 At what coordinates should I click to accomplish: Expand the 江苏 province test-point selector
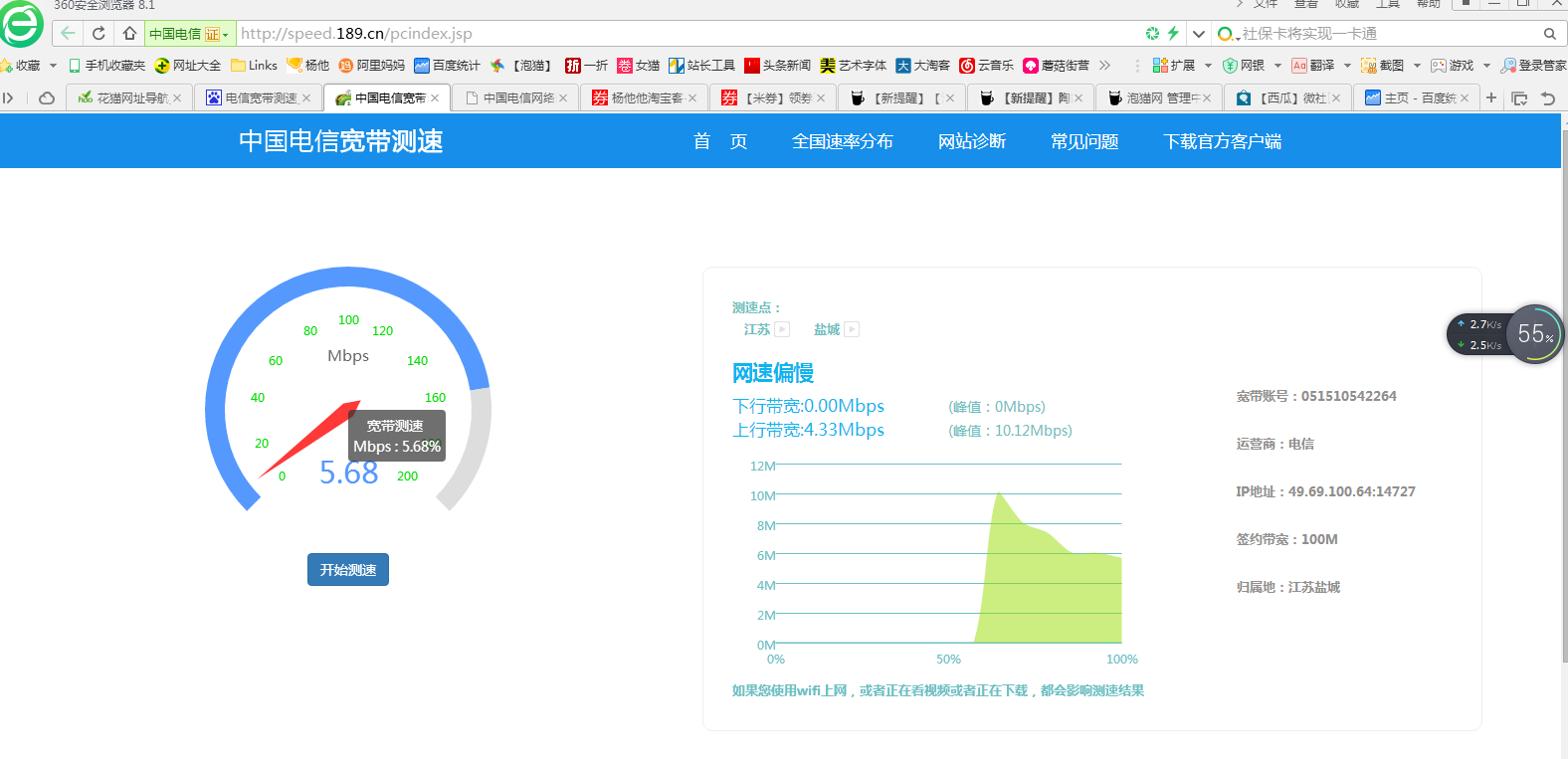click(x=782, y=329)
